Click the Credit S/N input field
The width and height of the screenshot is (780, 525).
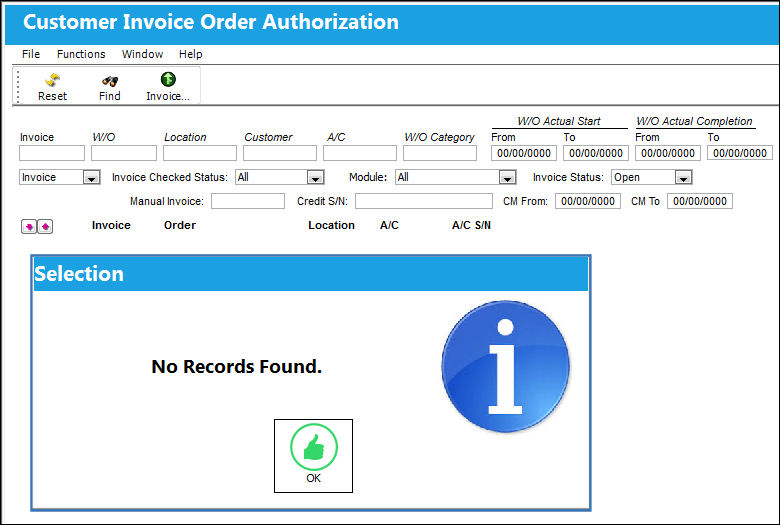[x=424, y=202]
